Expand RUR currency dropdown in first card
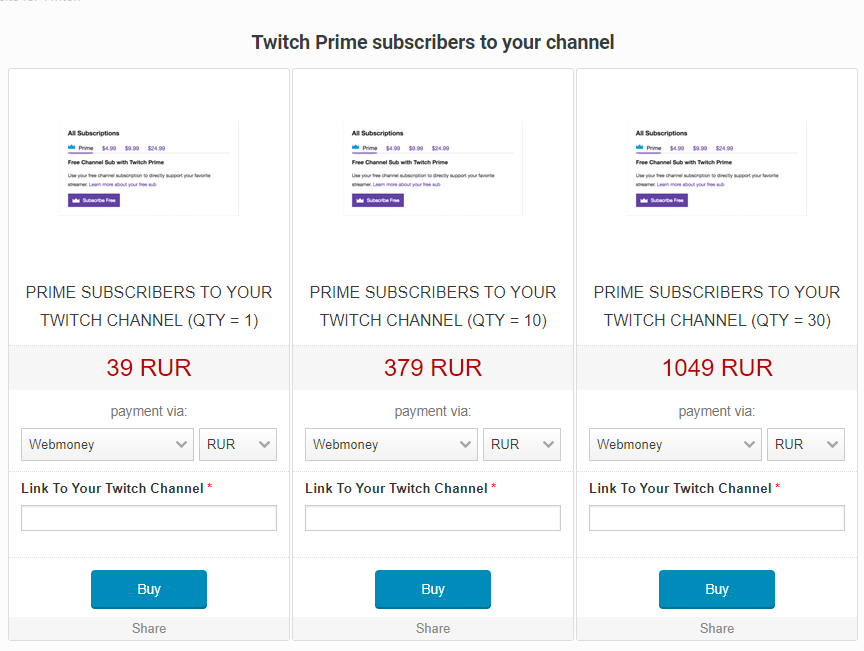The height and width of the screenshot is (651, 864). coord(238,445)
